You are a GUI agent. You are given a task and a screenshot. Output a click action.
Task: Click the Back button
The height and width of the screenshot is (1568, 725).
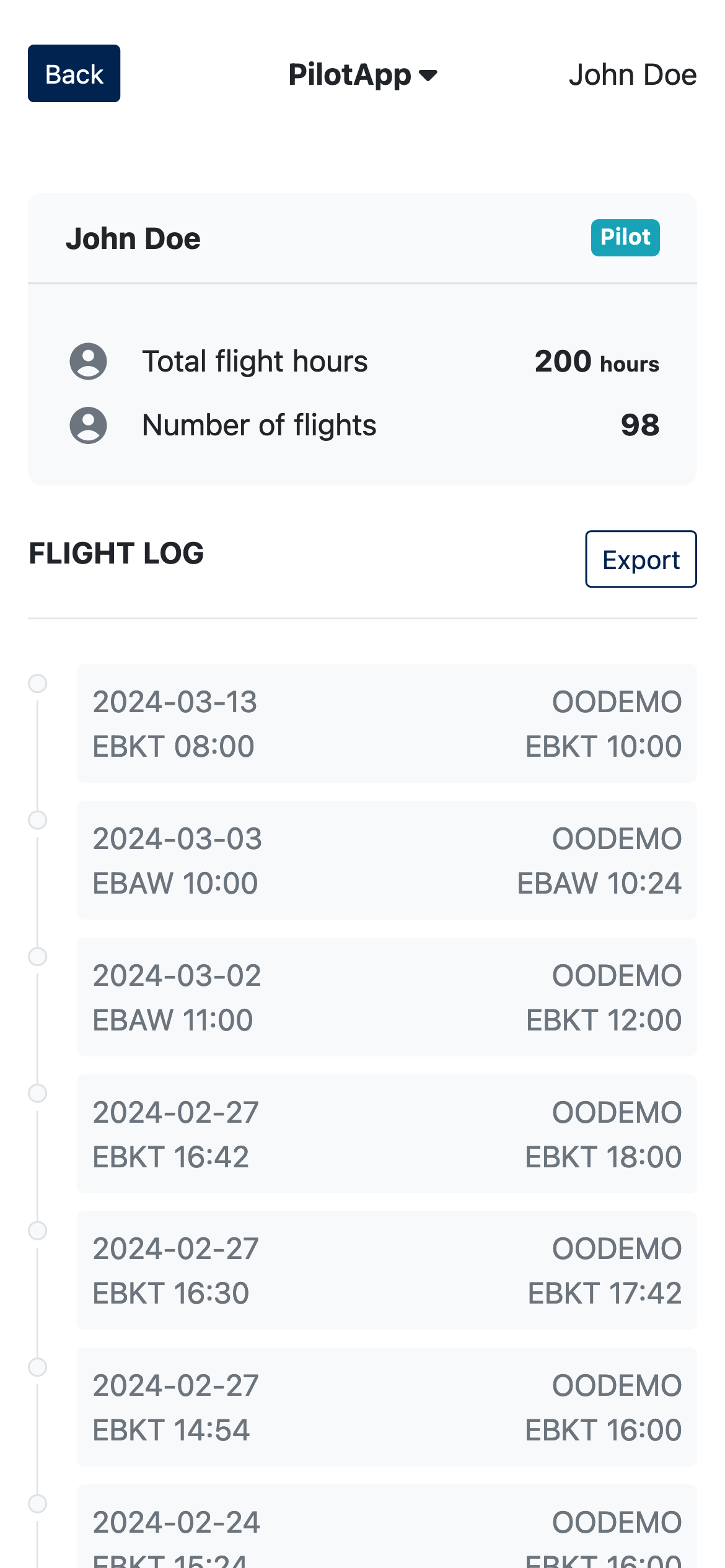[74, 74]
